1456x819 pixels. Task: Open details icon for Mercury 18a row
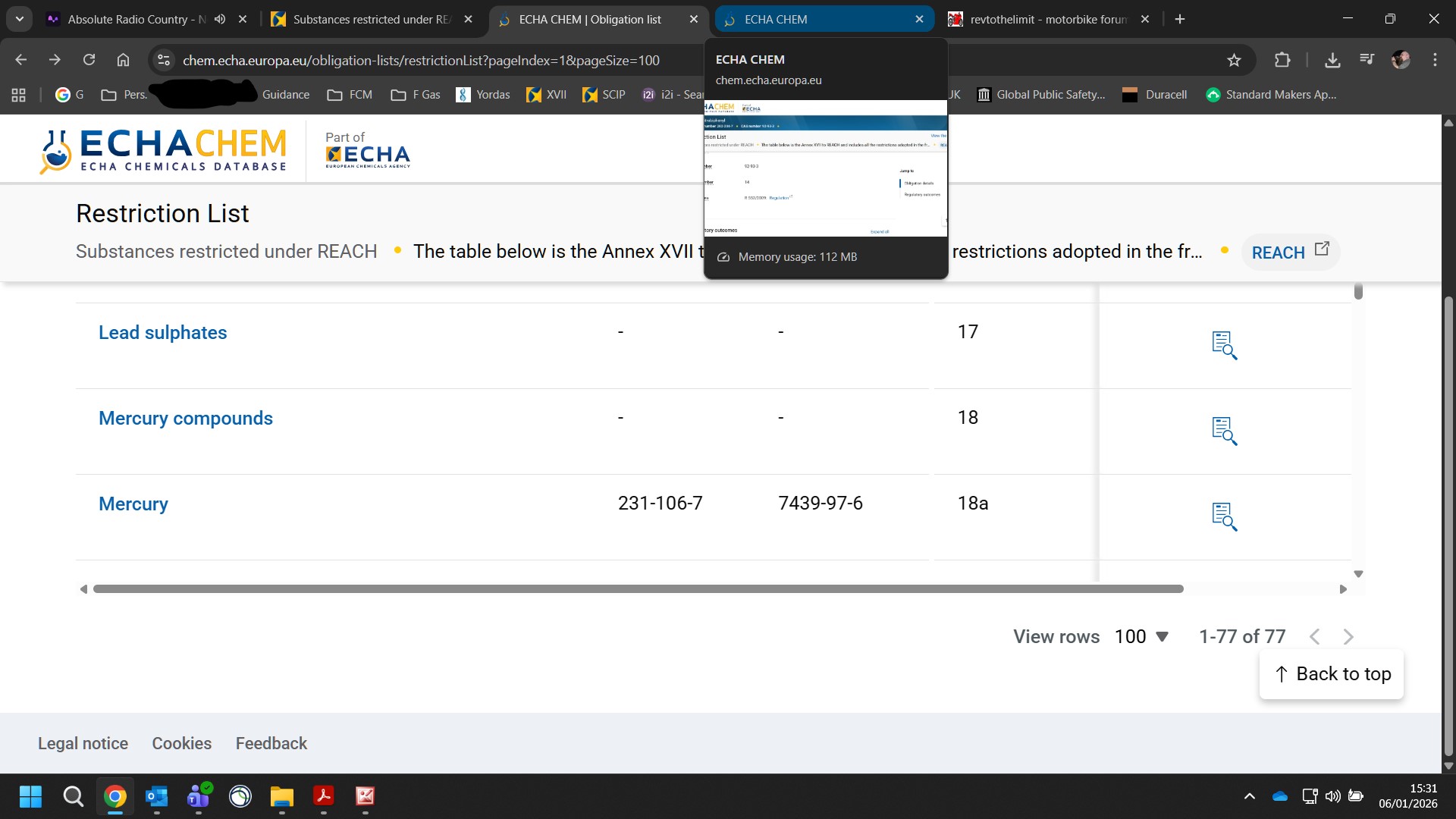1224,516
